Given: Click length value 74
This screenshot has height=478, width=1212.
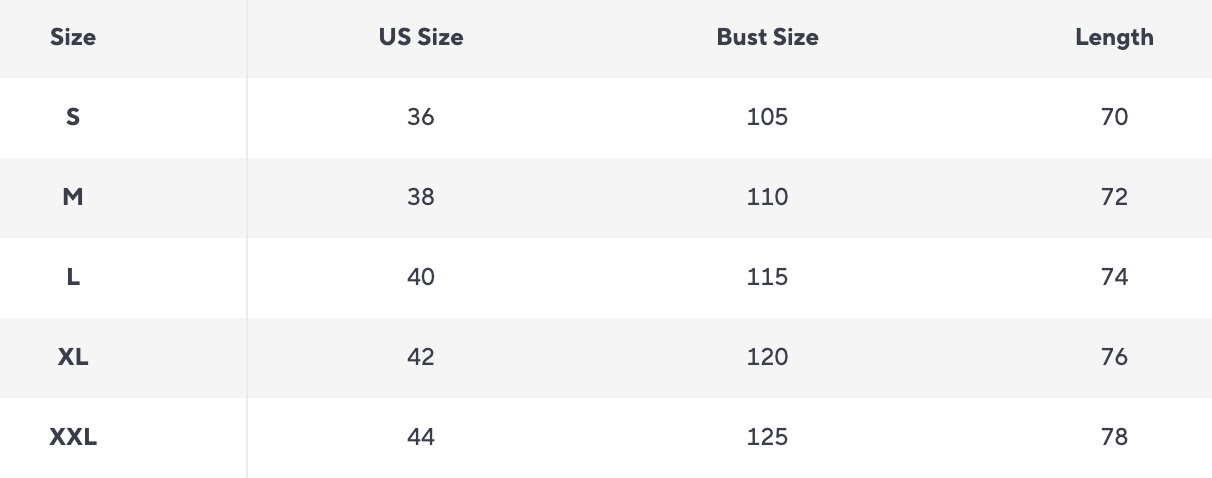Looking at the screenshot, I should coord(1114,277).
